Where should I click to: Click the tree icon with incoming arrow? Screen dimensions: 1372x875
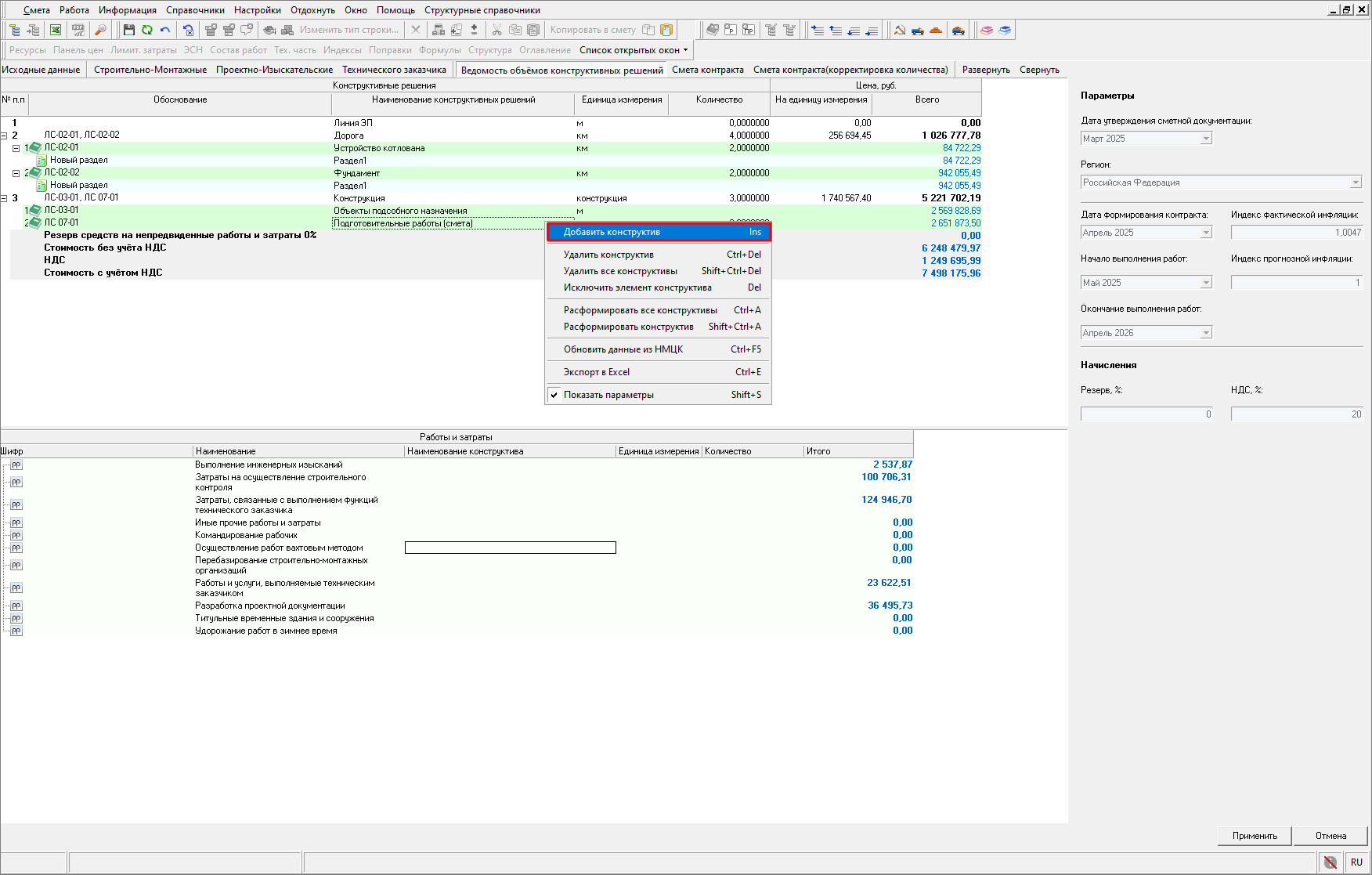(33, 30)
